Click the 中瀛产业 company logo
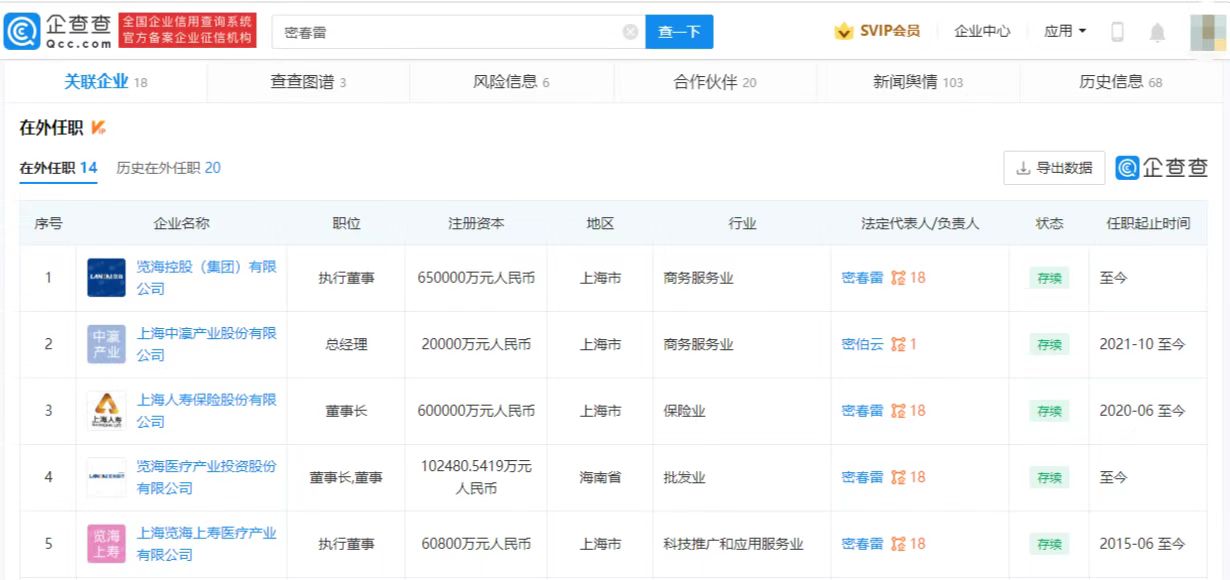The height and width of the screenshot is (580, 1230). [x=106, y=344]
